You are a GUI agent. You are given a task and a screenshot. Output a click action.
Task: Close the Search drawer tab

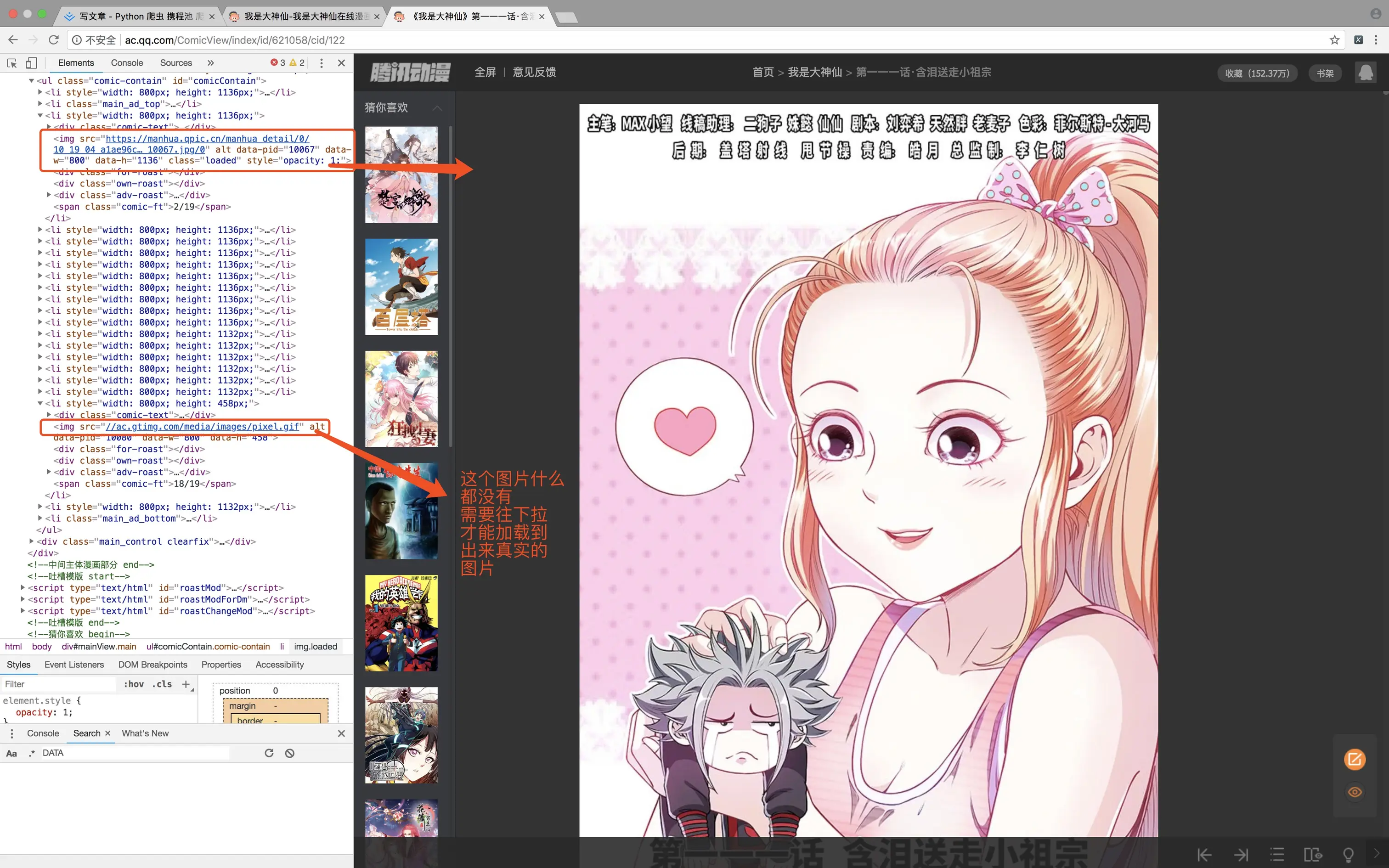coord(107,733)
